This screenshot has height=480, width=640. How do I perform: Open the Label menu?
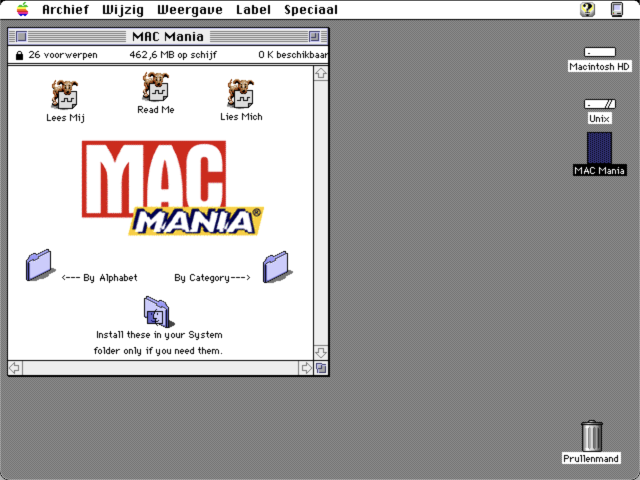(253, 9)
